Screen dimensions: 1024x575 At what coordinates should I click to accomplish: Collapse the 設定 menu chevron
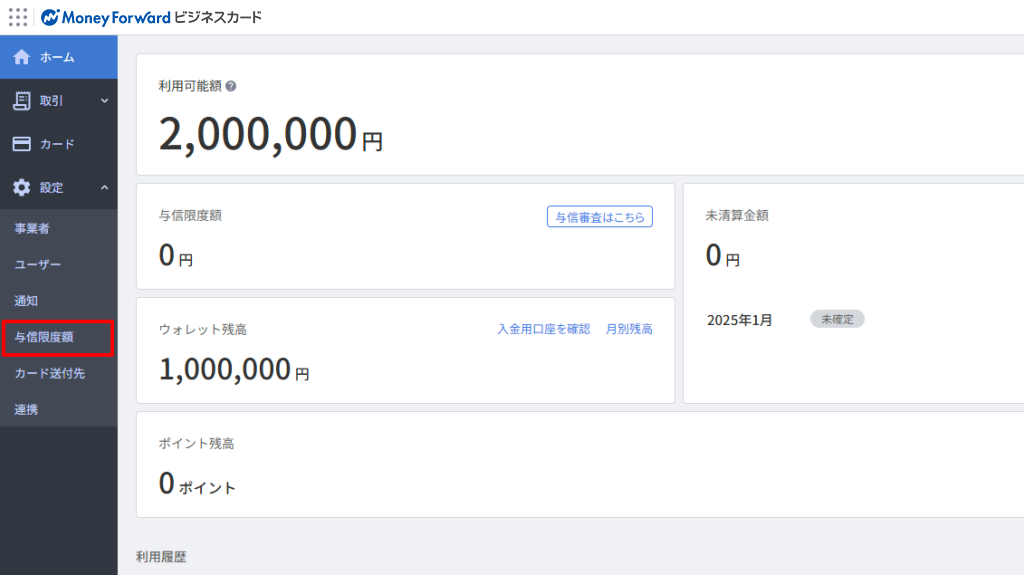click(104, 187)
